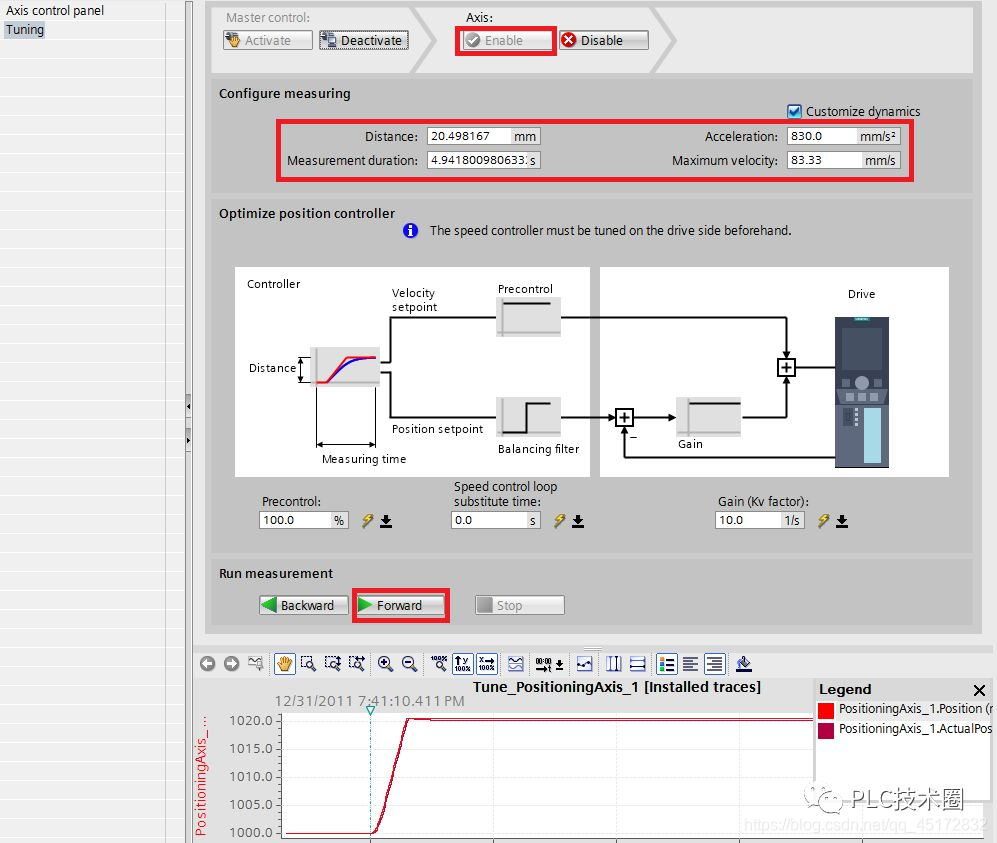The image size is (997, 843).
Task: Click lightning icon beside substitute time field
Action: point(560,521)
